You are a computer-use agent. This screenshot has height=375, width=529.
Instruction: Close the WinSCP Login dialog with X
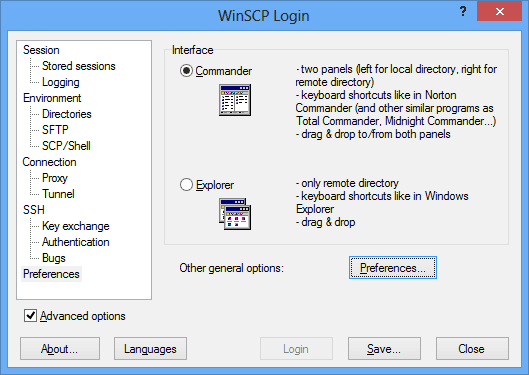pyautogui.click(x=500, y=11)
